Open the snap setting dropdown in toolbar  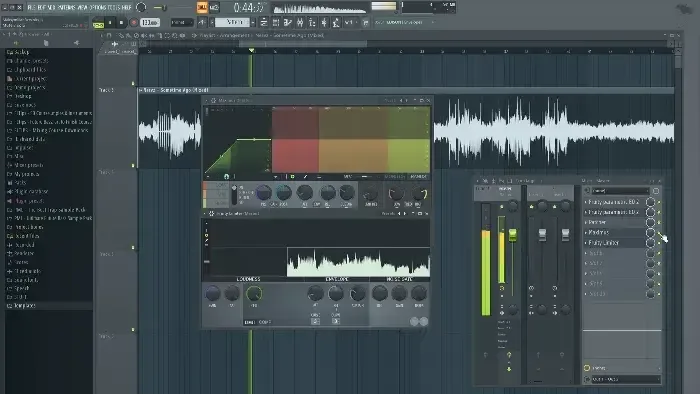tap(182, 22)
